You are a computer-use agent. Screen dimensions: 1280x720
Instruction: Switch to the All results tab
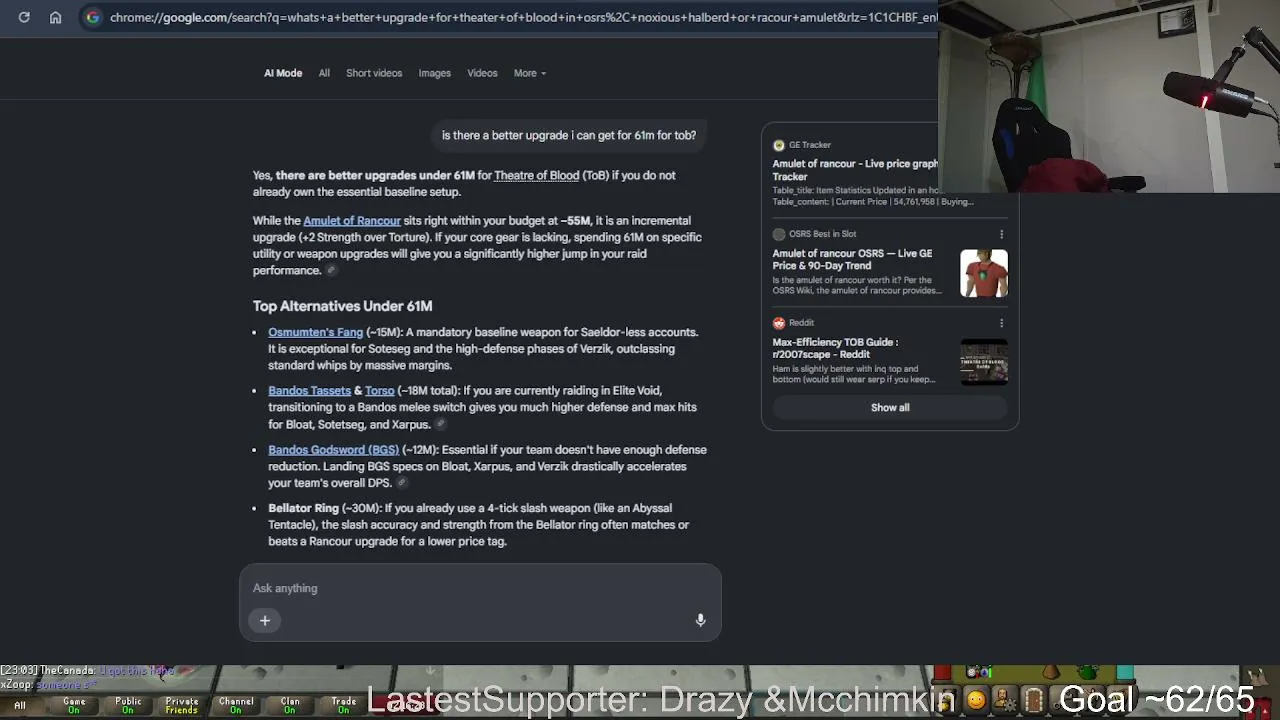coord(324,73)
